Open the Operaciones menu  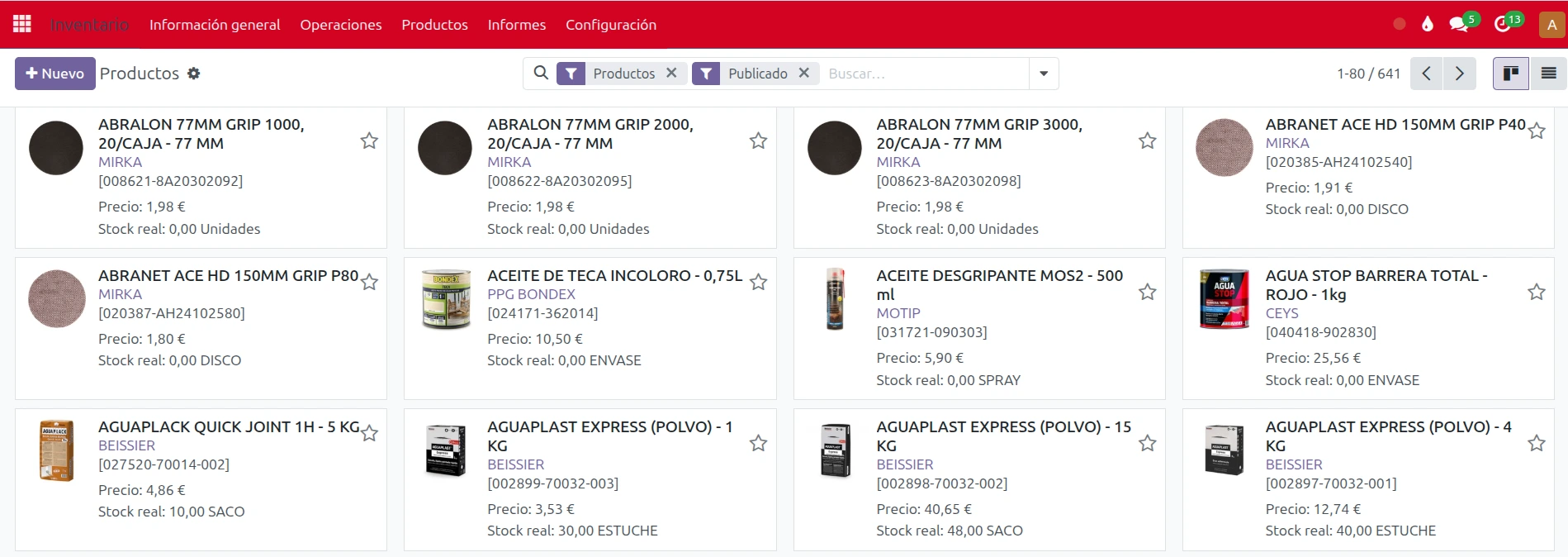(x=340, y=25)
